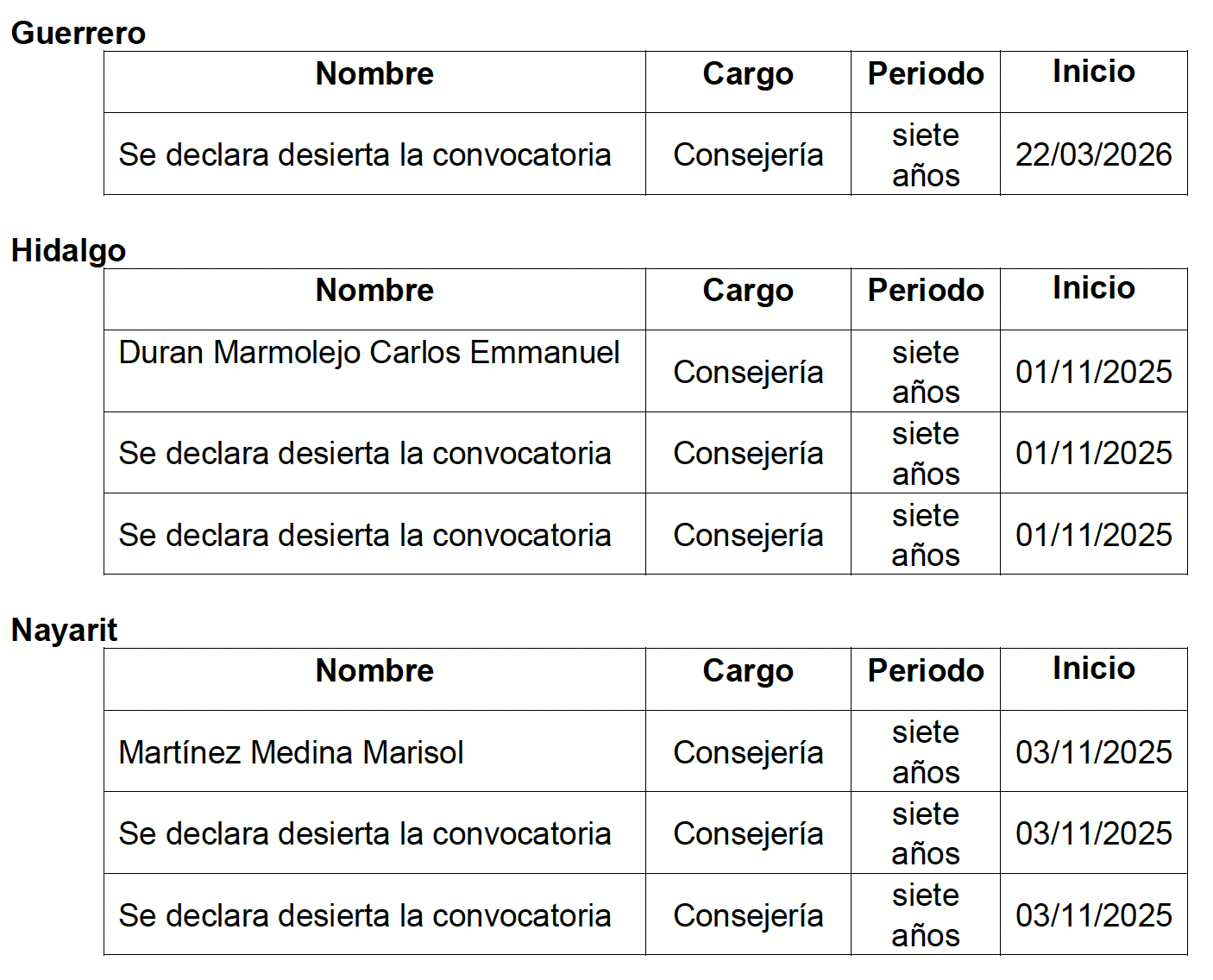
Task: Select the Consejería cell in Martínez Medina's row
Action: pos(748,752)
